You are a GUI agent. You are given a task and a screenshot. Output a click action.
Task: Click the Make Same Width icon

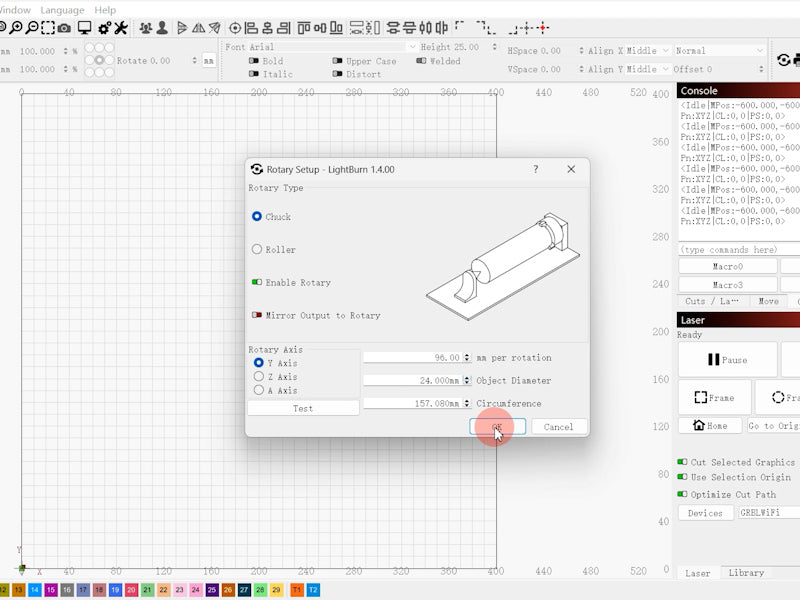coord(357,28)
